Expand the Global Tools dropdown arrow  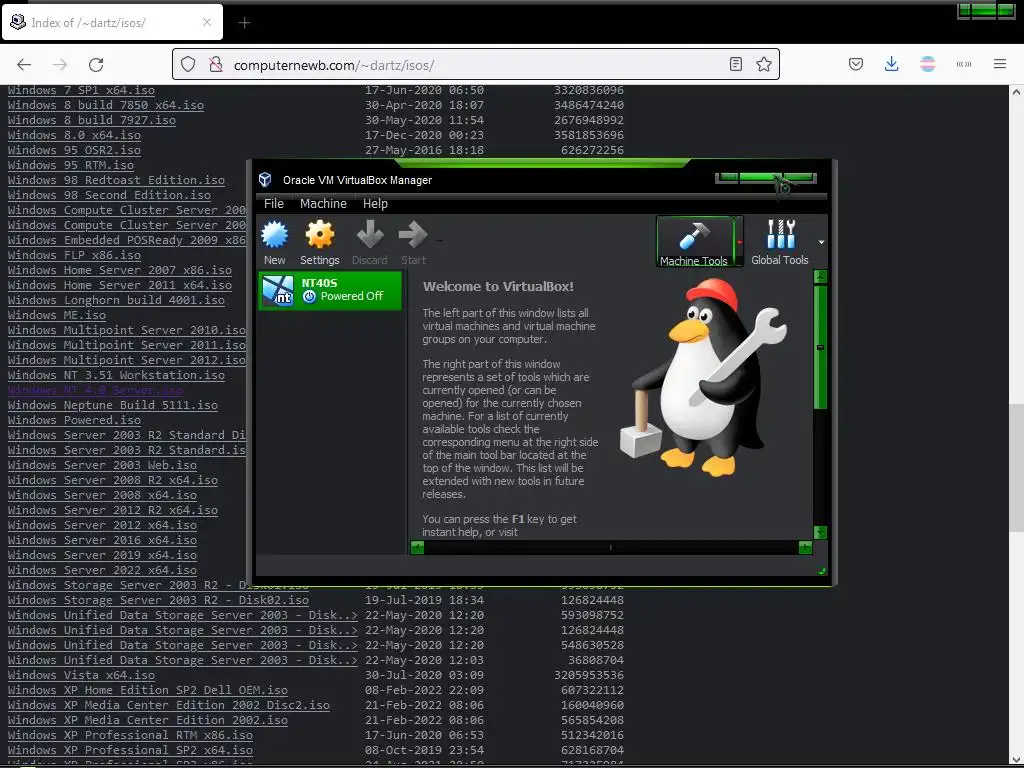[x=821, y=242]
